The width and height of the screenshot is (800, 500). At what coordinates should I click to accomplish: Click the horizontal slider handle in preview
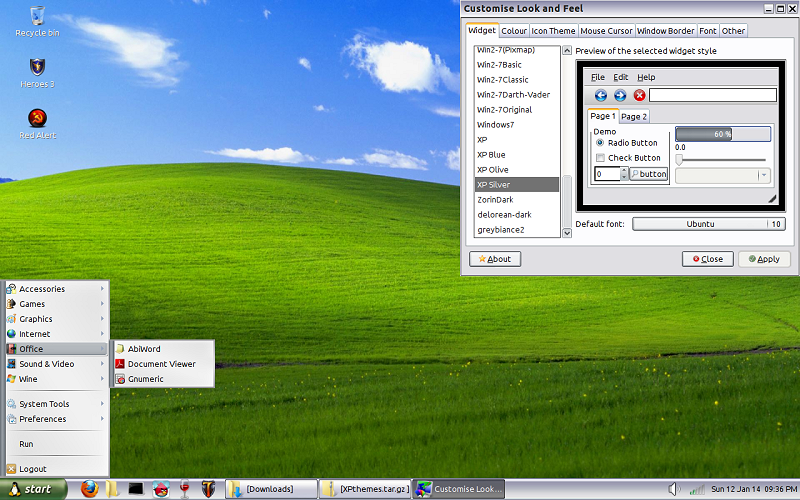pyautogui.click(x=679, y=160)
